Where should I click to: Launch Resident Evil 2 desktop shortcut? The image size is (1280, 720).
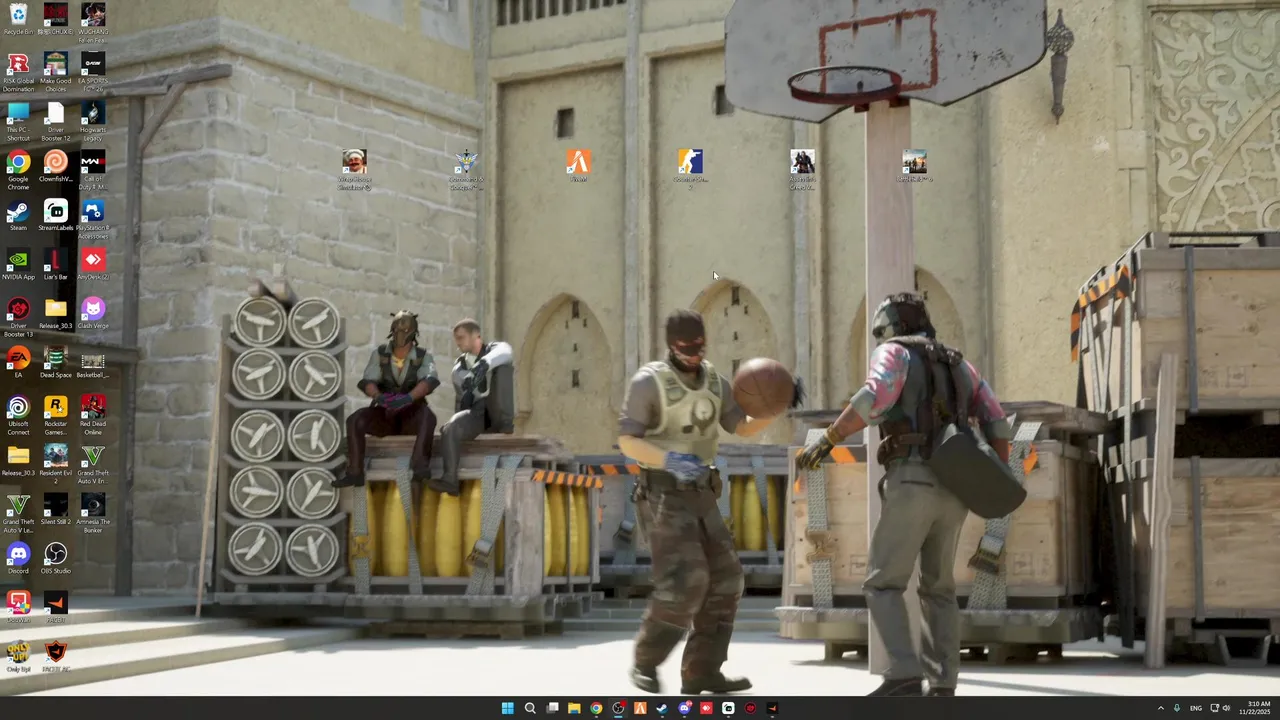tap(55, 465)
